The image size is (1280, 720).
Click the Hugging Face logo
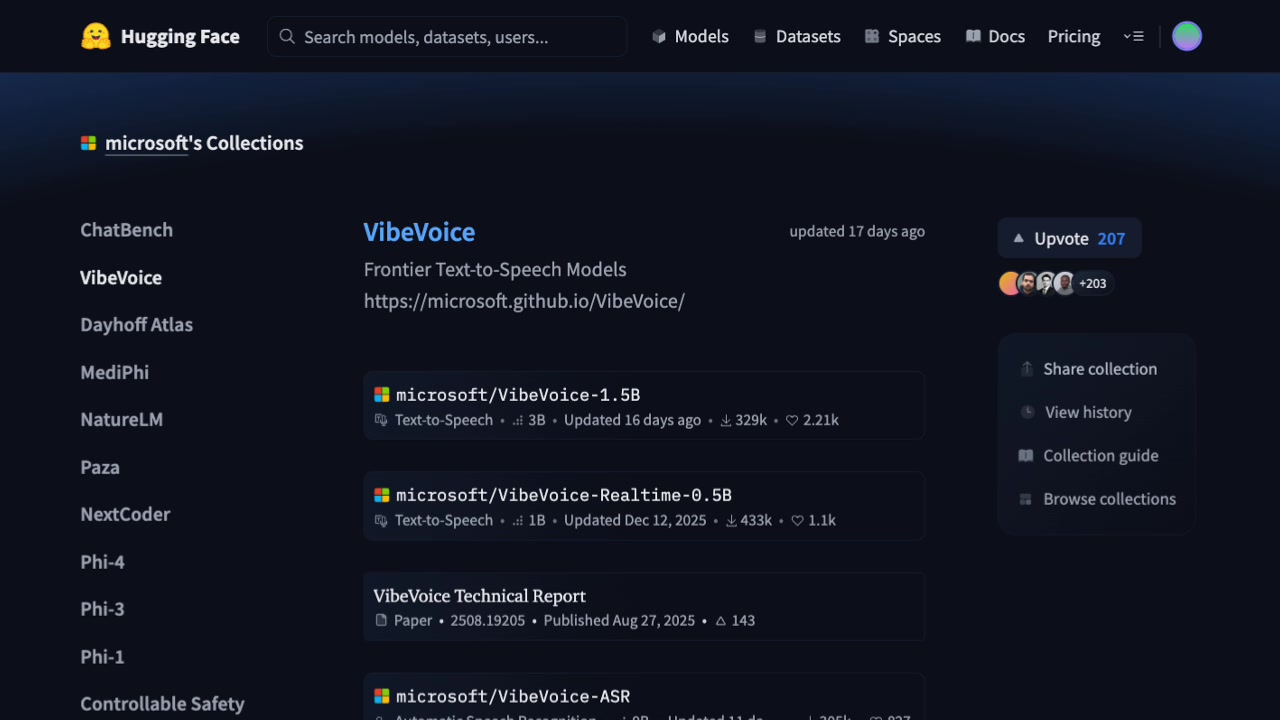click(97, 36)
